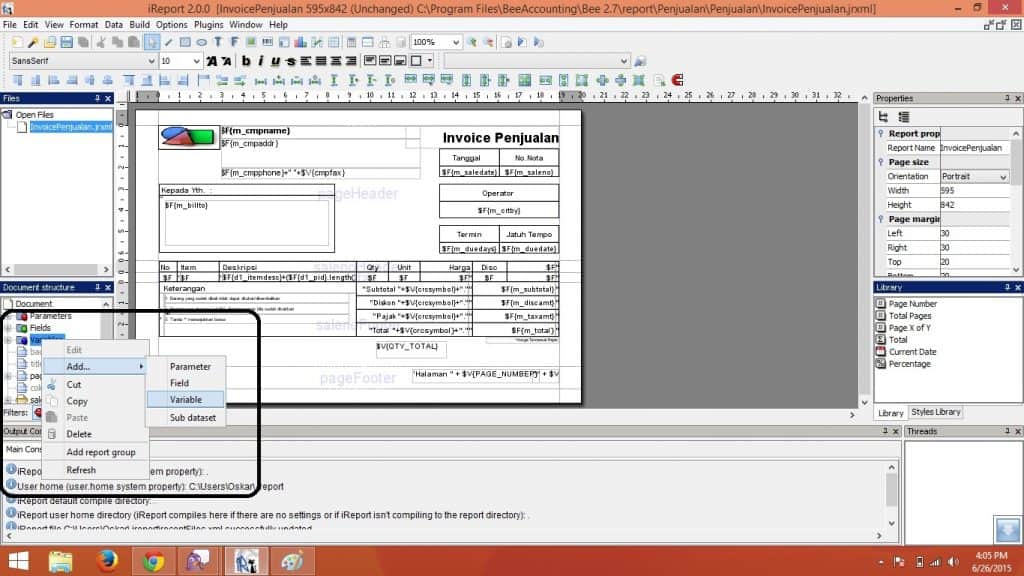Select the Text Field tool
1024x576 pixels.
pos(234,42)
